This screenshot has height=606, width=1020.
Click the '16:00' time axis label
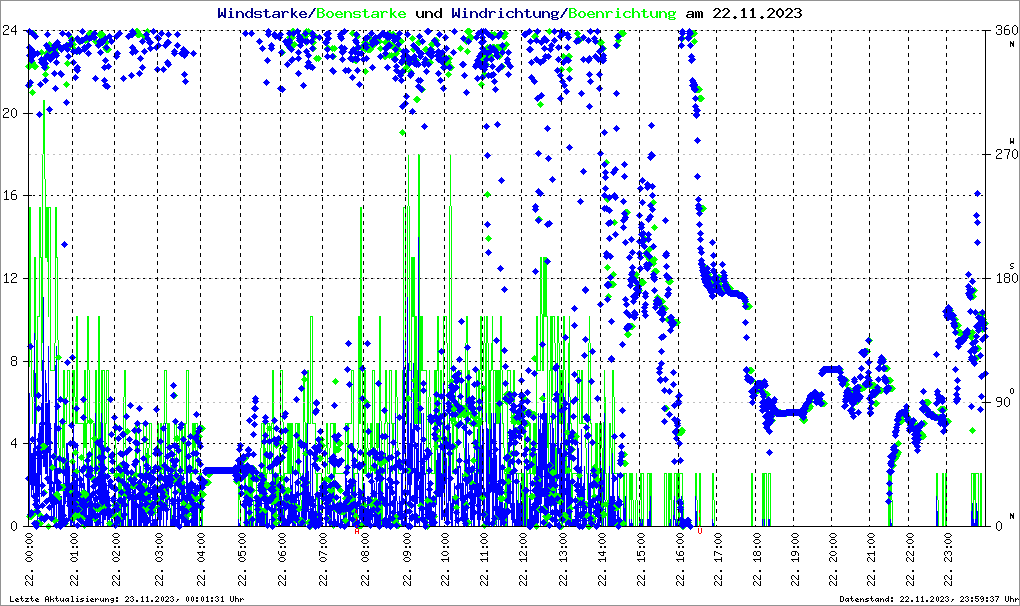point(680,559)
